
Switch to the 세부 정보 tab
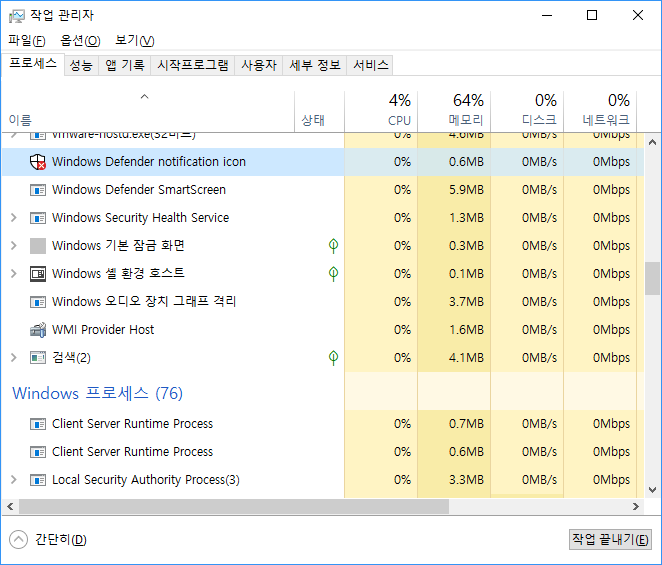315,65
